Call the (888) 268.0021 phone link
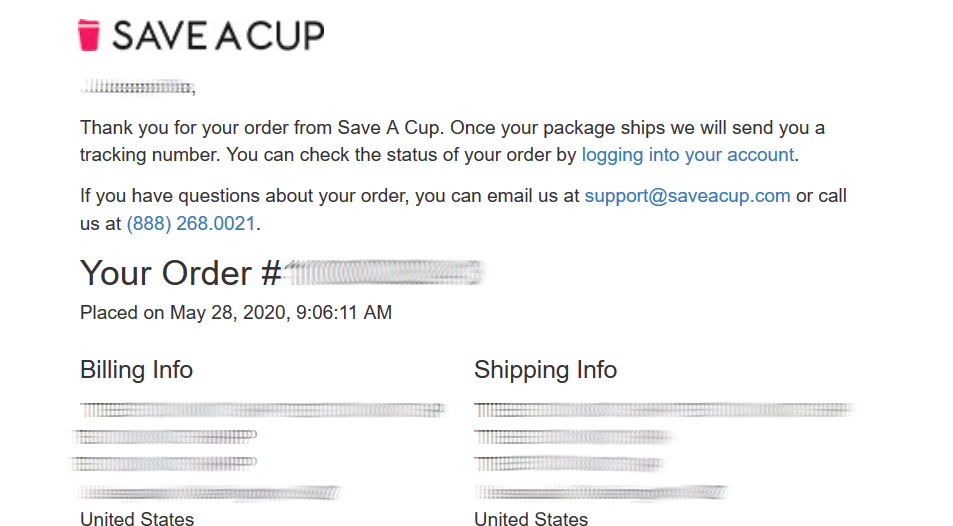This screenshot has height=526, width=953. click(x=191, y=224)
